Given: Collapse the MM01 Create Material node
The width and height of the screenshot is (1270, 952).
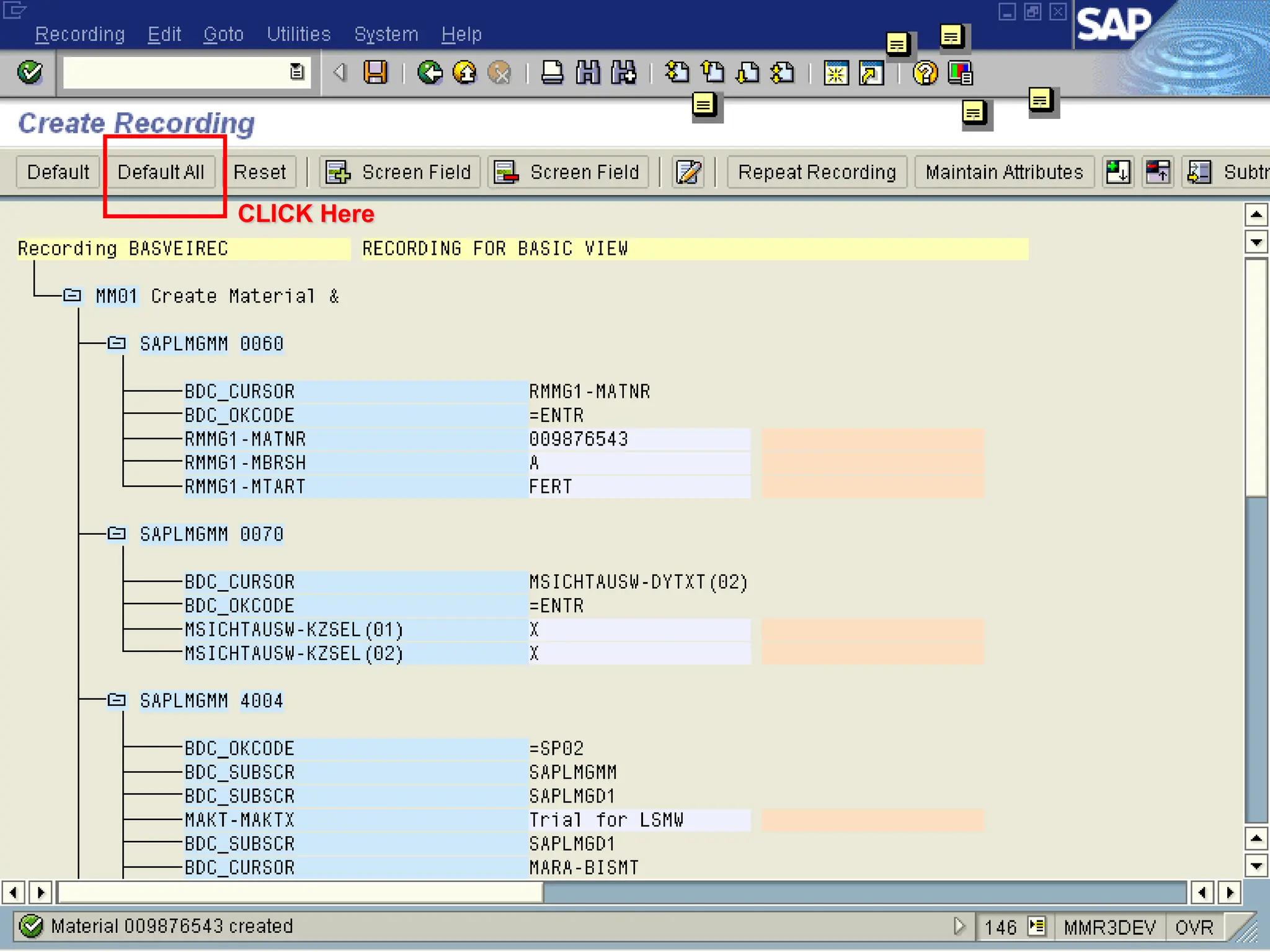Looking at the screenshot, I should point(72,296).
